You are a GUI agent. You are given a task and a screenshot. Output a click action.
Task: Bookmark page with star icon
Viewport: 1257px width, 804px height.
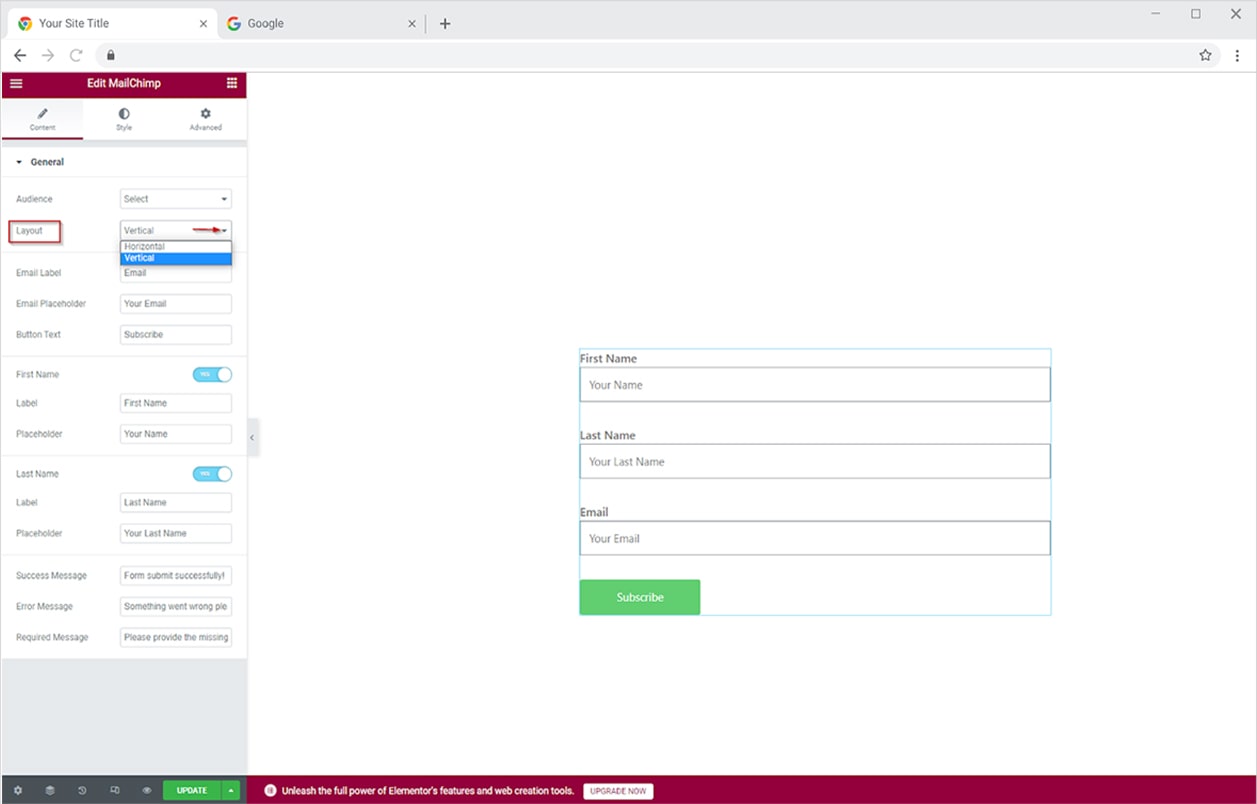1205,55
